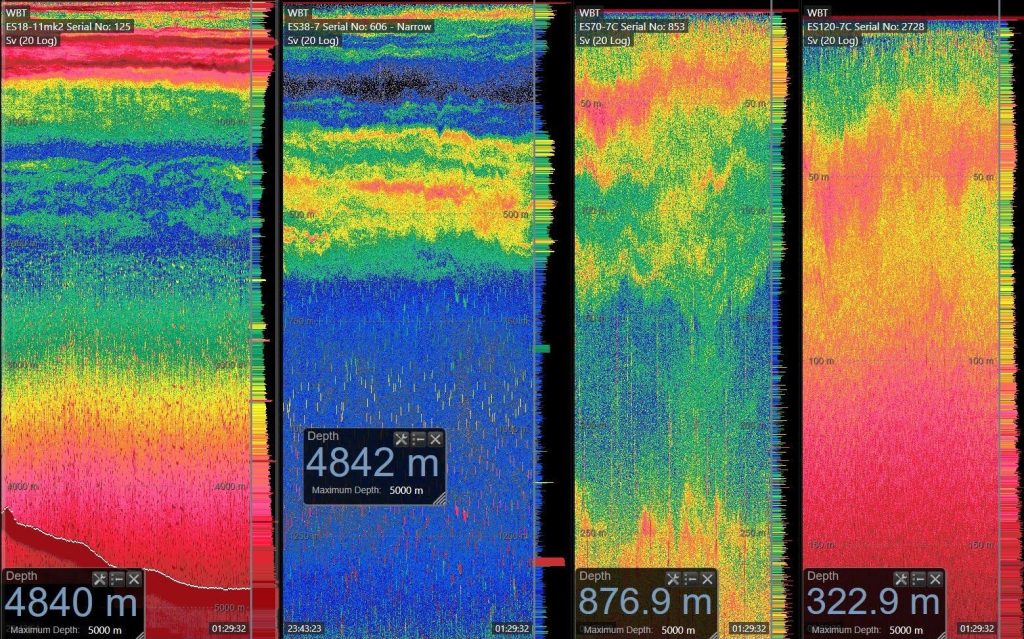
Task: Open the wrench icon on the 4840 m depth panel
Action: [100, 579]
